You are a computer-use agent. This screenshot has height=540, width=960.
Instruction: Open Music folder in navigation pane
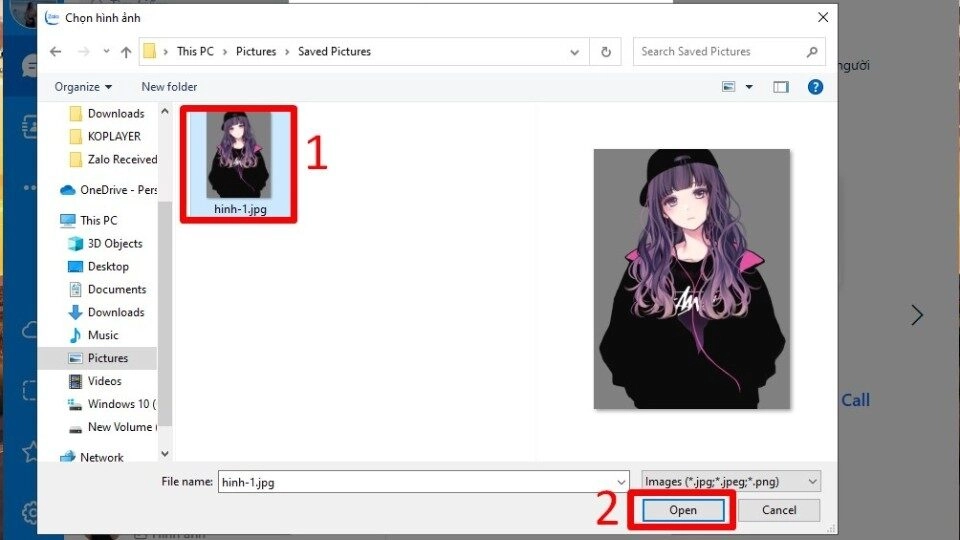click(102, 335)
